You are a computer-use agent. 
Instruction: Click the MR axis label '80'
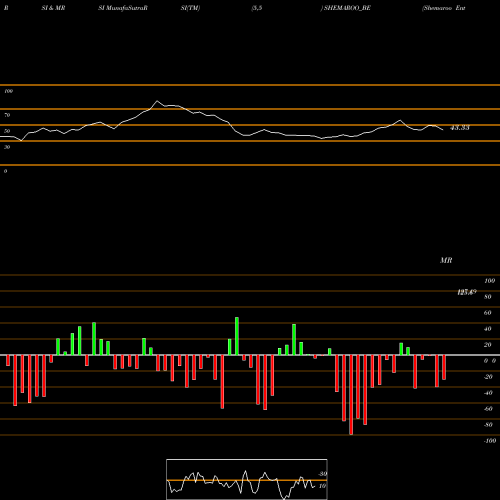pos(488,297)
